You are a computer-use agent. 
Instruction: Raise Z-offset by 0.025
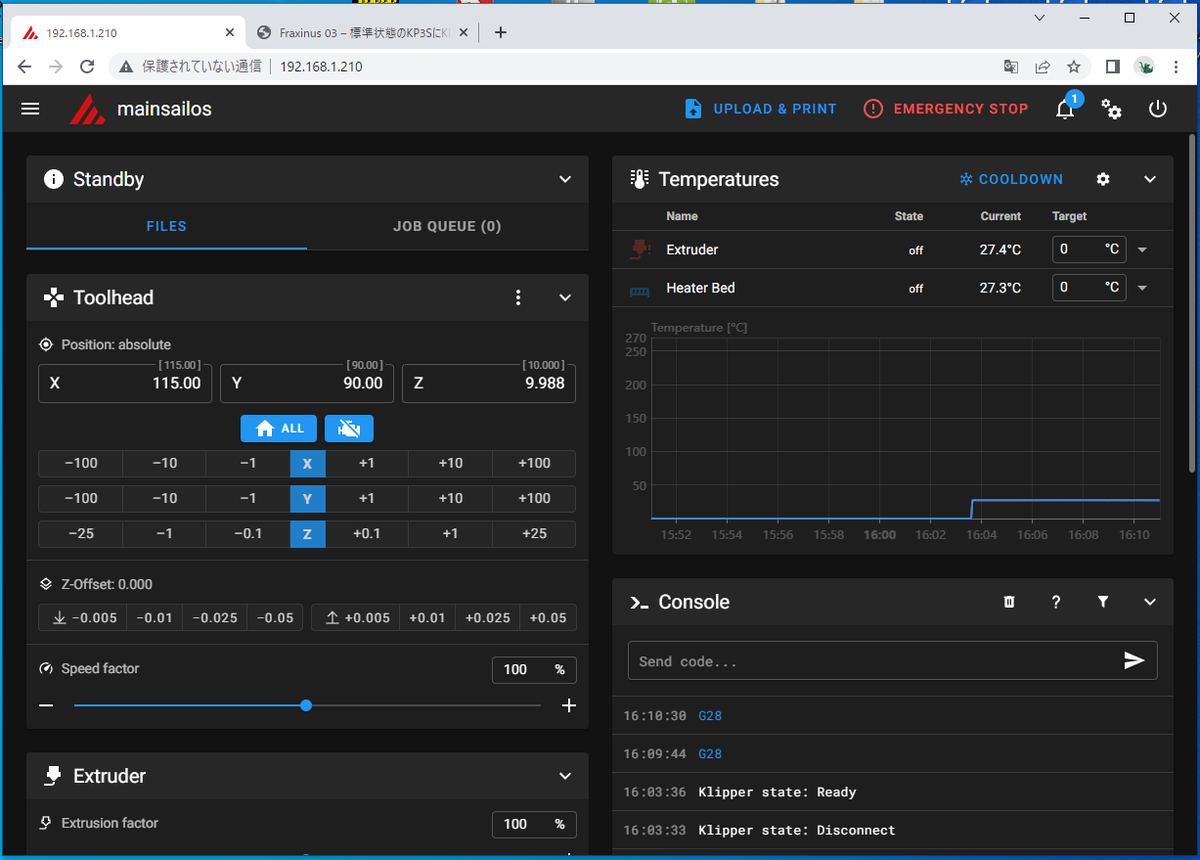point(488,617)
